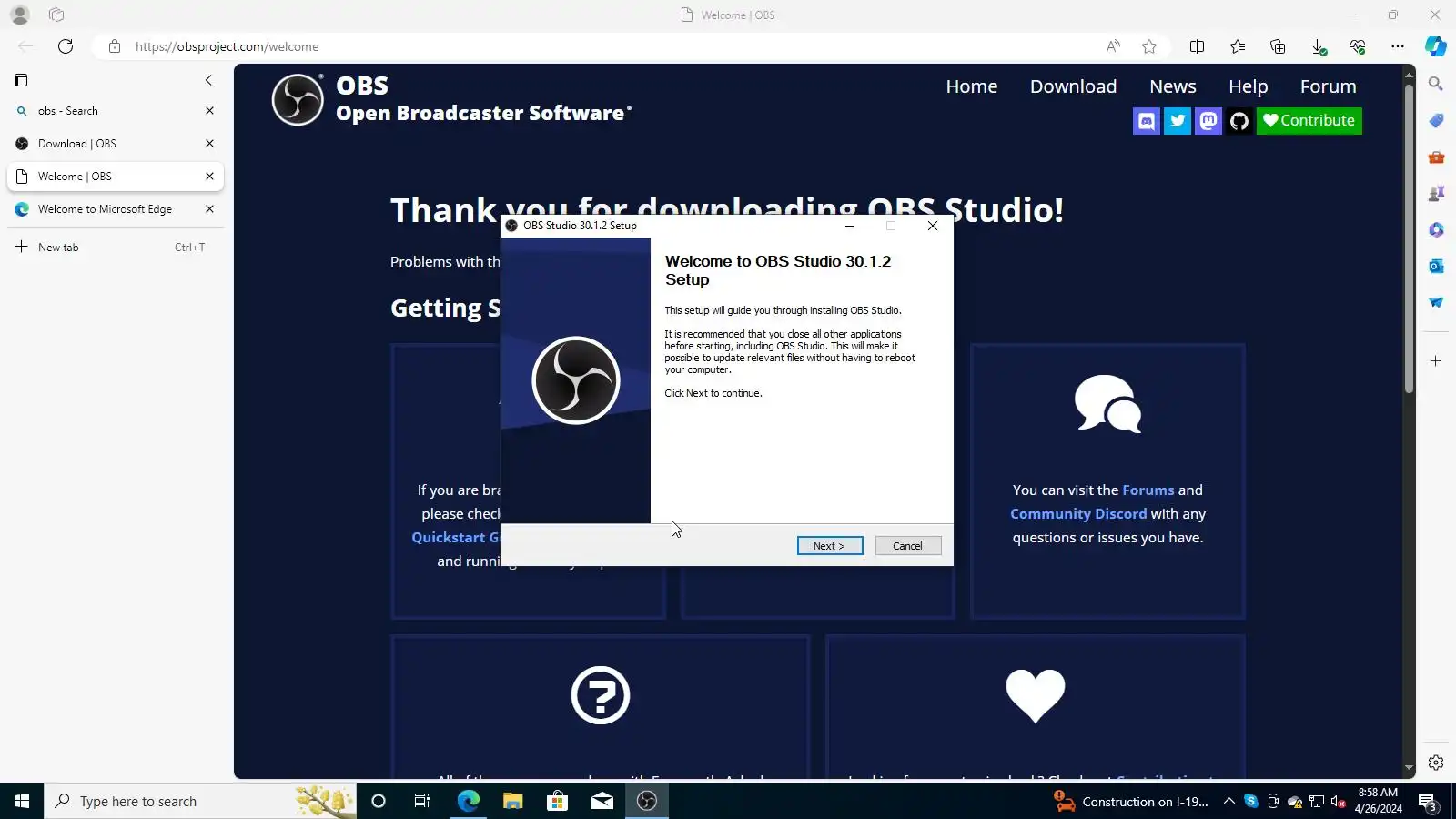Open the OBS Twitter icon link
Screen dimensions: 1456x819
tap(1178, 121)
